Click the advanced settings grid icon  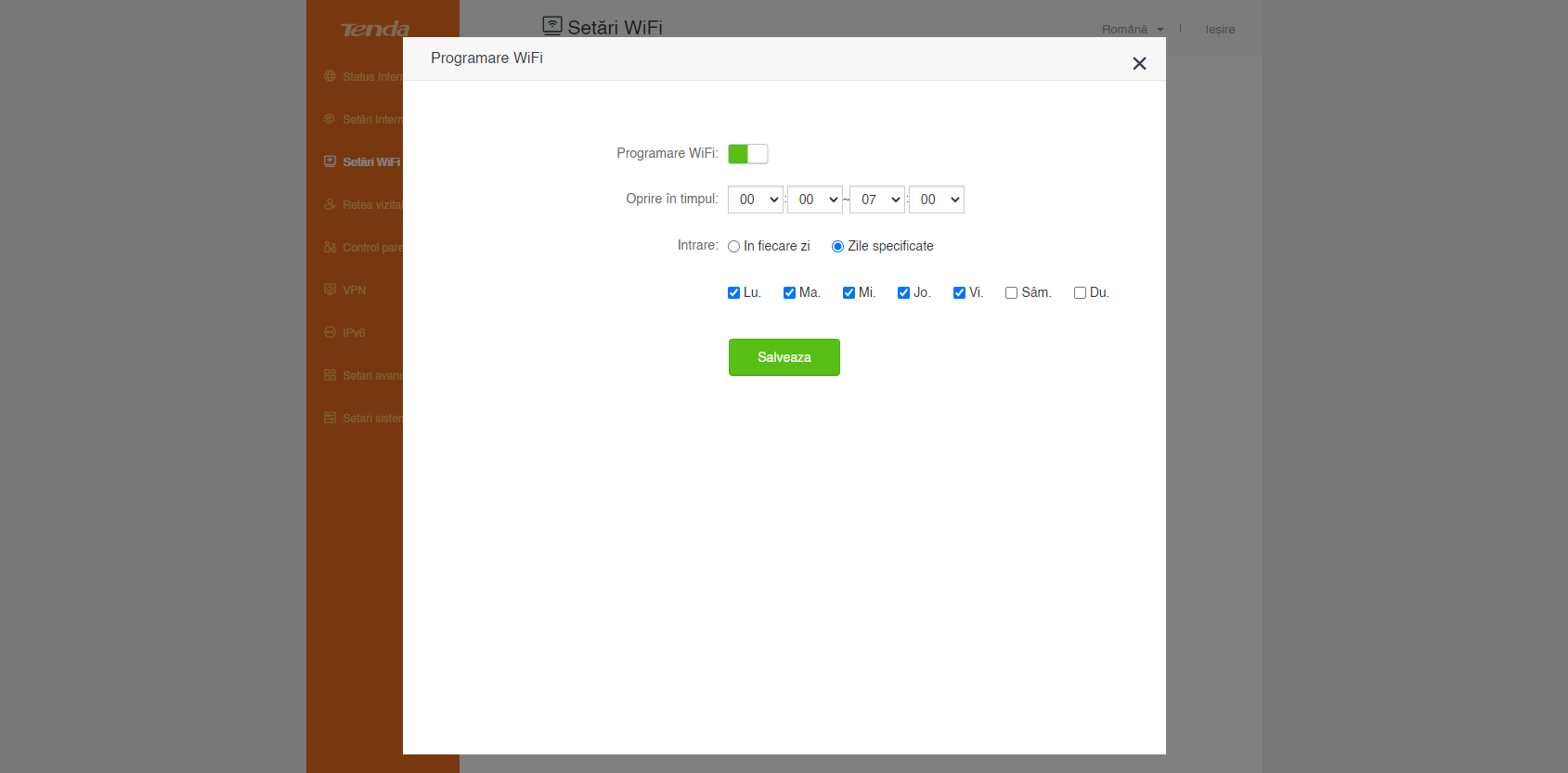pyautogui.click(x=330, y=375)
